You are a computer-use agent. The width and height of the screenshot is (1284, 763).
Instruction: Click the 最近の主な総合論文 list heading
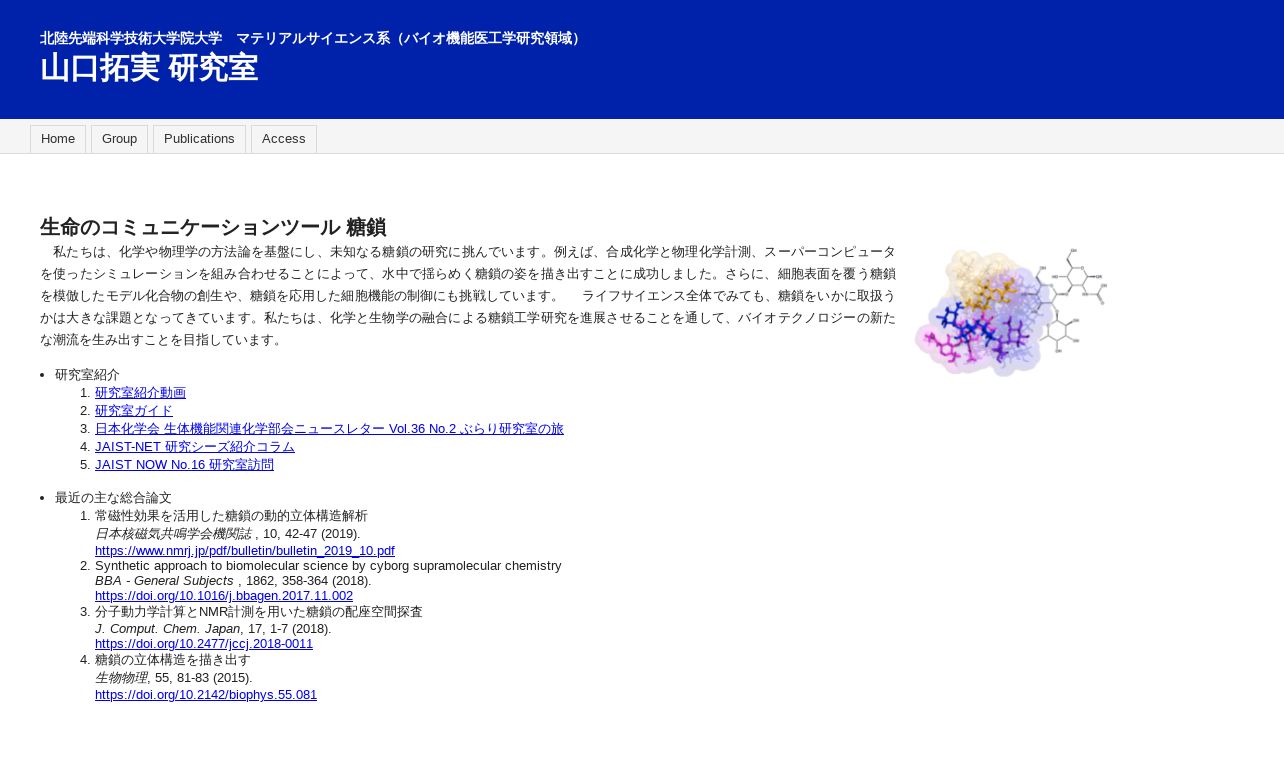point(113,498)
